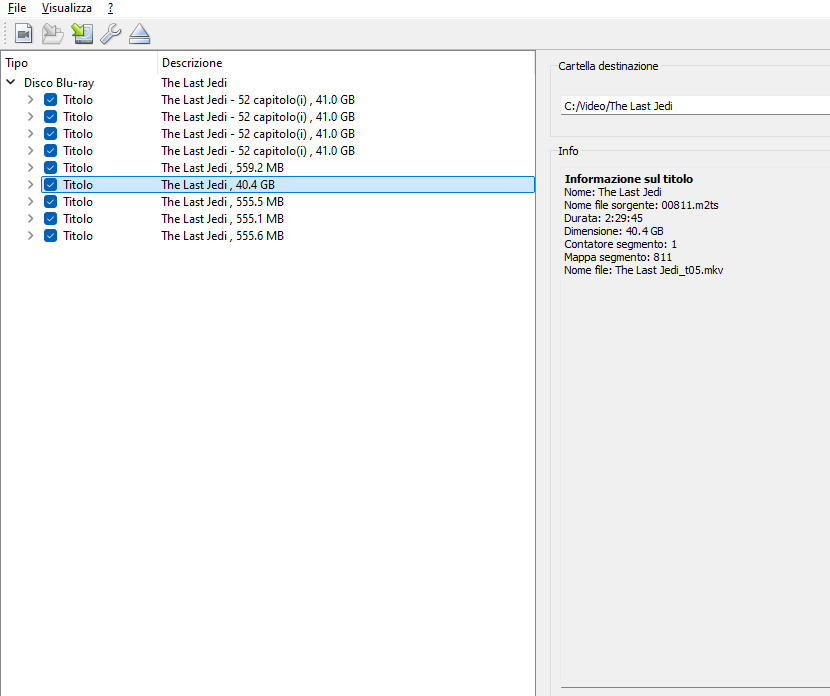Click 'Nome file: The Last Jedi_t05.mkv' line
Image resolution: width=830 pixels, height=696 pixels.
pyautogui.click(x=644, y=270)
